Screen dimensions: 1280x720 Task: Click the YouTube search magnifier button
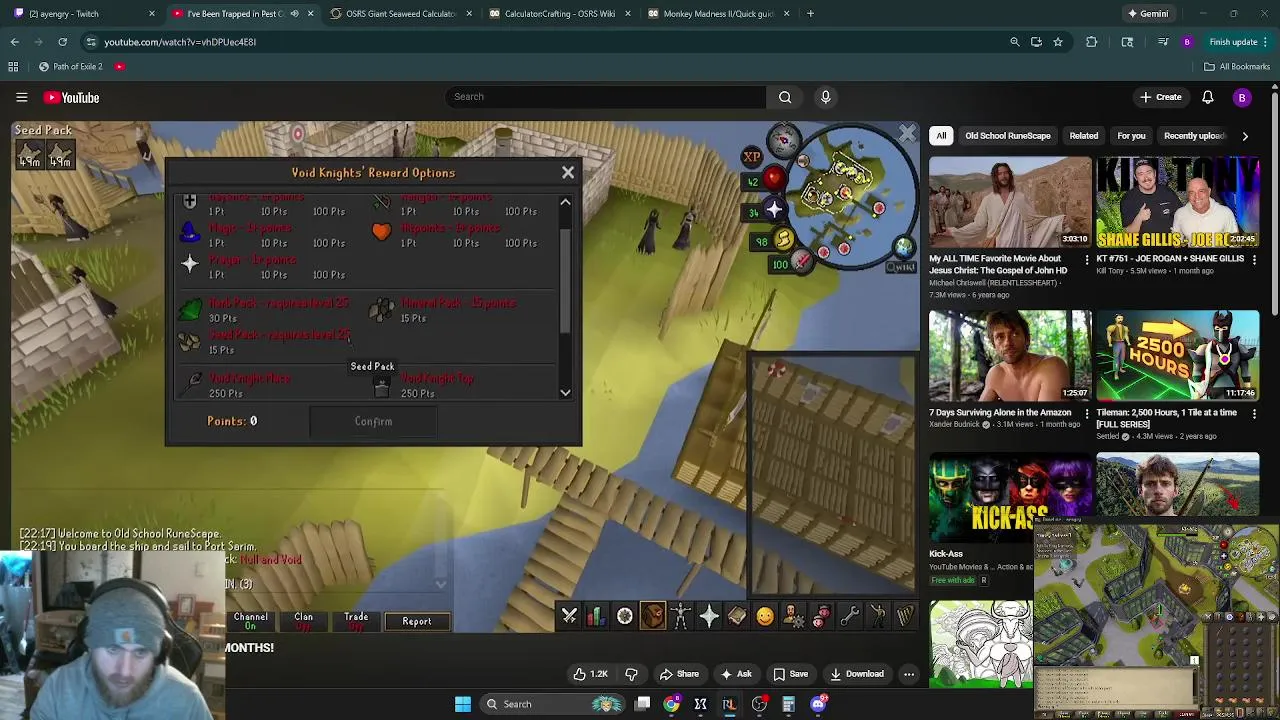[785, 97]
